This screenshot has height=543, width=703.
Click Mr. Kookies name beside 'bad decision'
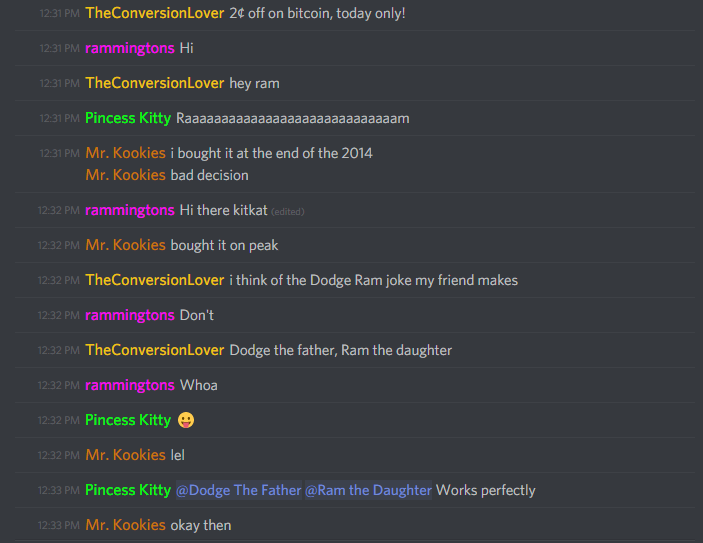click(126, 175)
